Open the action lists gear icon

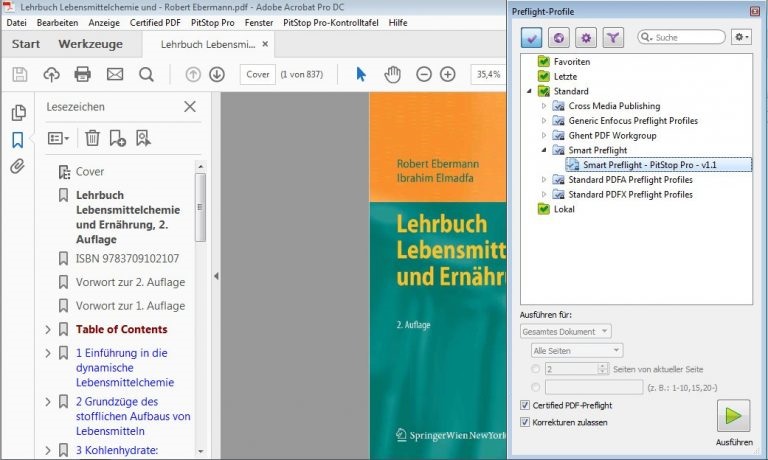(586, 38)
